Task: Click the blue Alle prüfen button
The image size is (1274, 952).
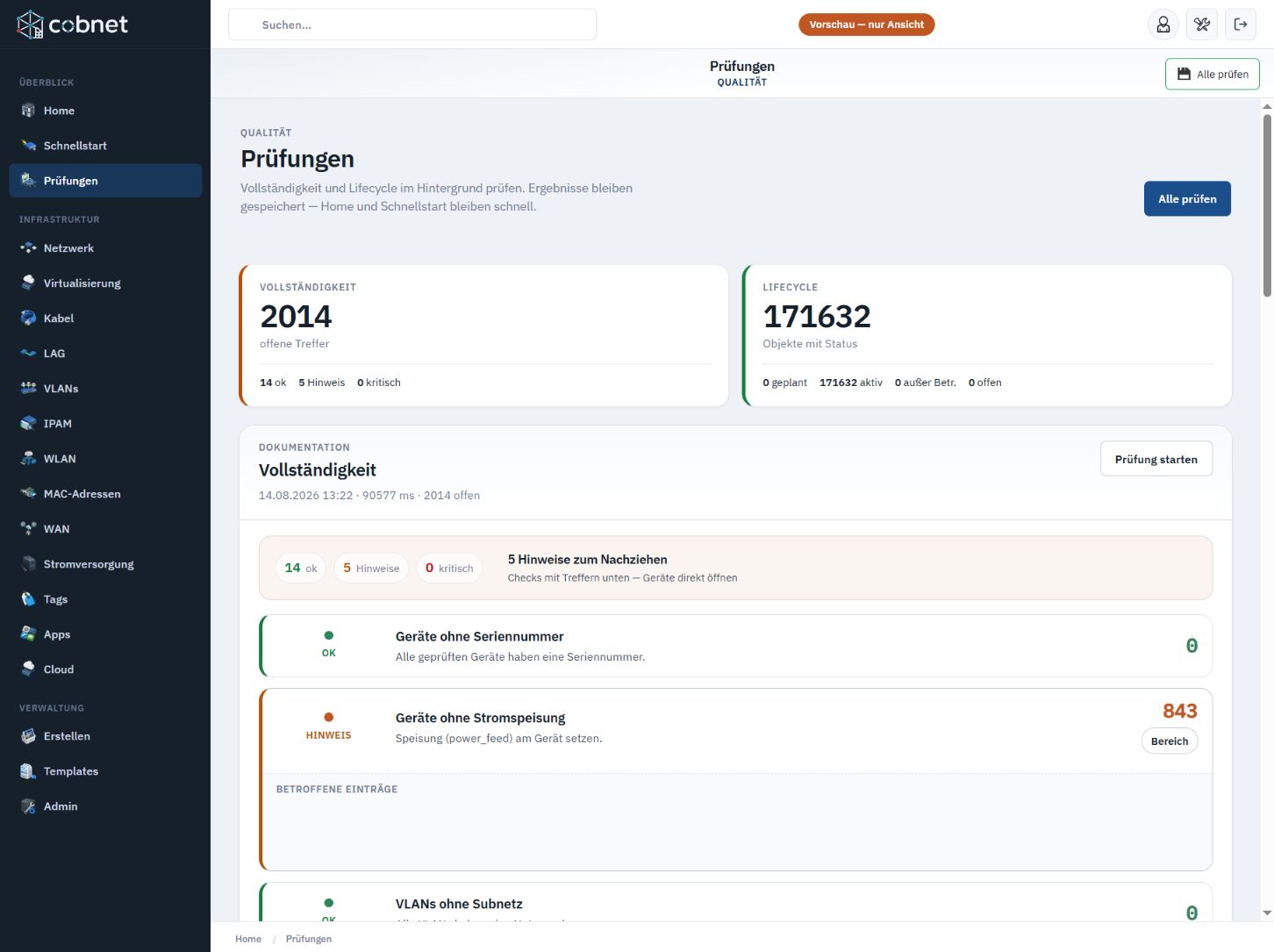Action: pyautogui.click(x=1187, y=199)
